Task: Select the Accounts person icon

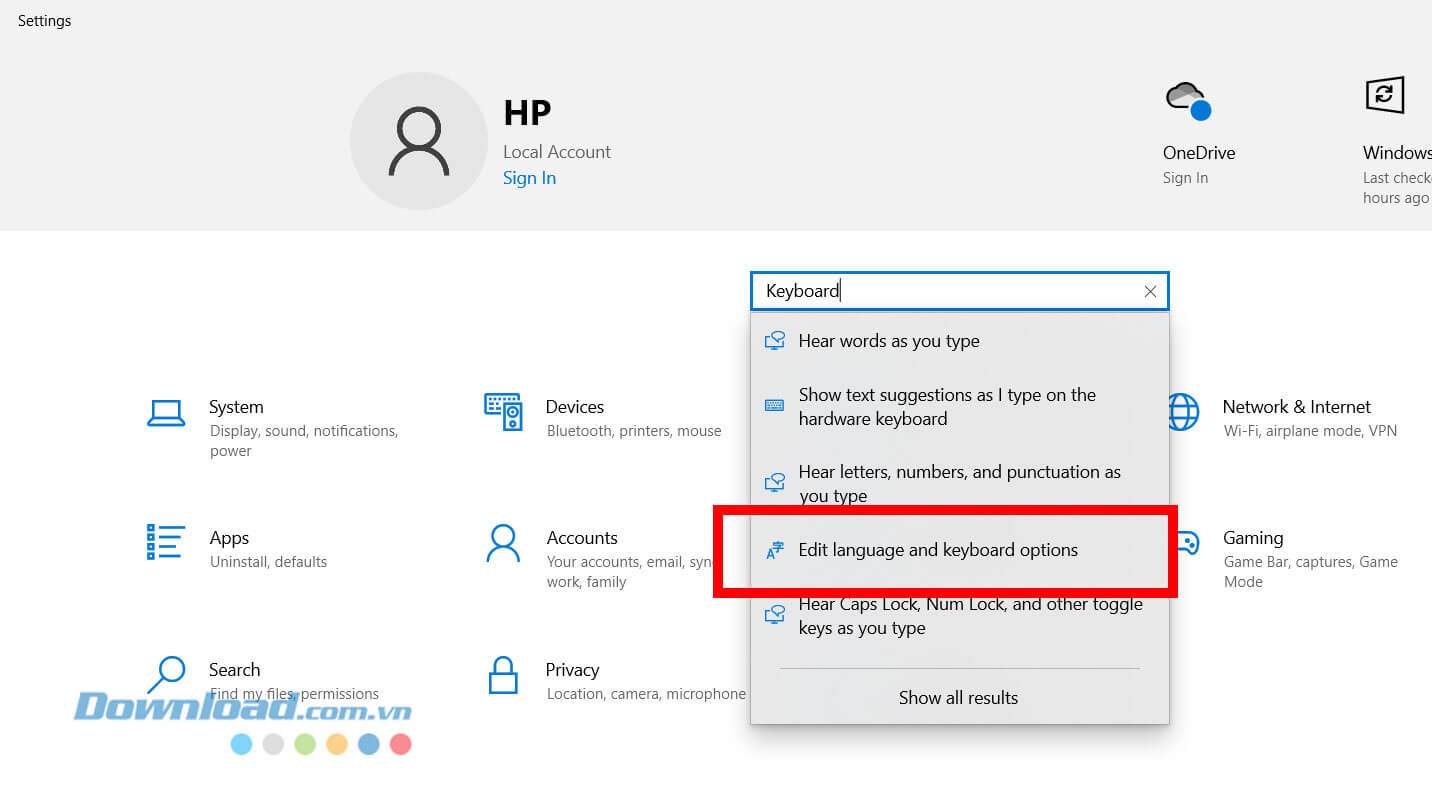Action: click(x=503, y=543)
